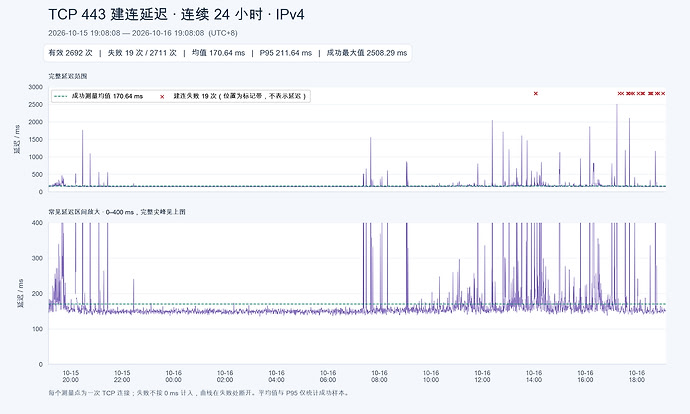This screenshot has height=414, width=690.
Task: Click the date range "2026-10-15 19:08:08 — 2026-10-16 19:08:08"
Action: pyautogui.click(x=126, y=33)
